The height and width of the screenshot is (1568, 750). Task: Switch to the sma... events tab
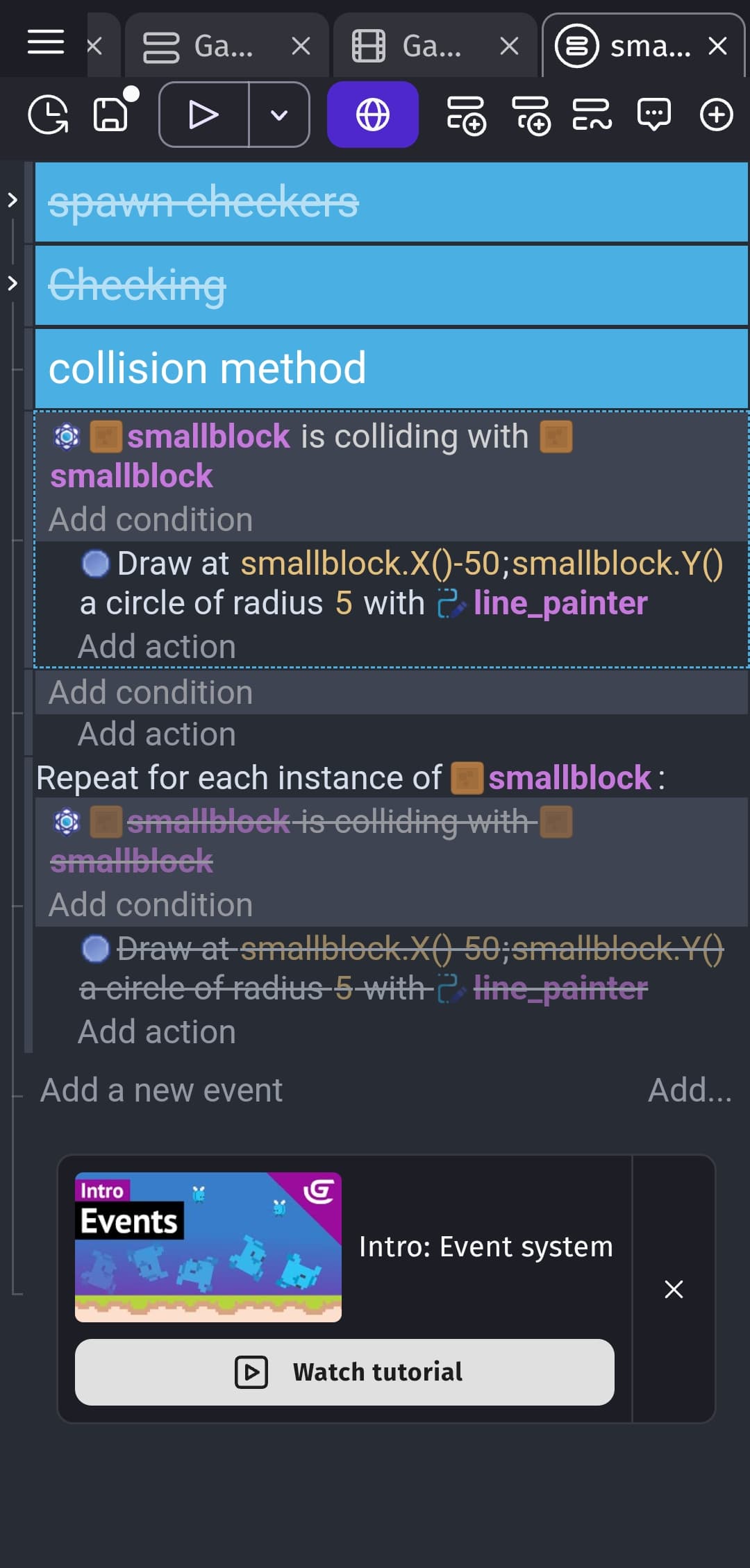pyautogui.click(x=643, y=46)
